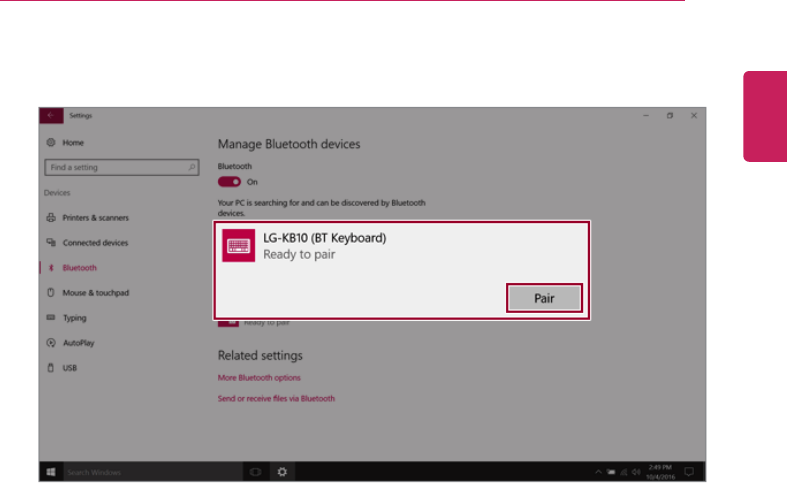Open the network icon in tray
Viewport: 787px width, 504px height.
(624, 472)
